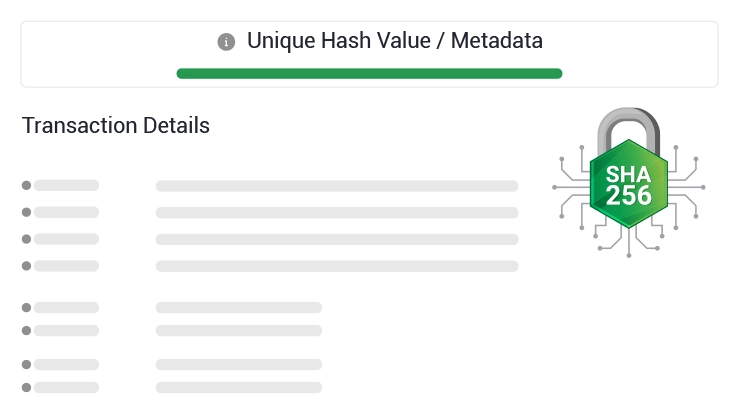Image resolution: width=739 pixels, height=415 pixels.
Task: Click the Transaction Details heading
Action: (x=116, y=126)
